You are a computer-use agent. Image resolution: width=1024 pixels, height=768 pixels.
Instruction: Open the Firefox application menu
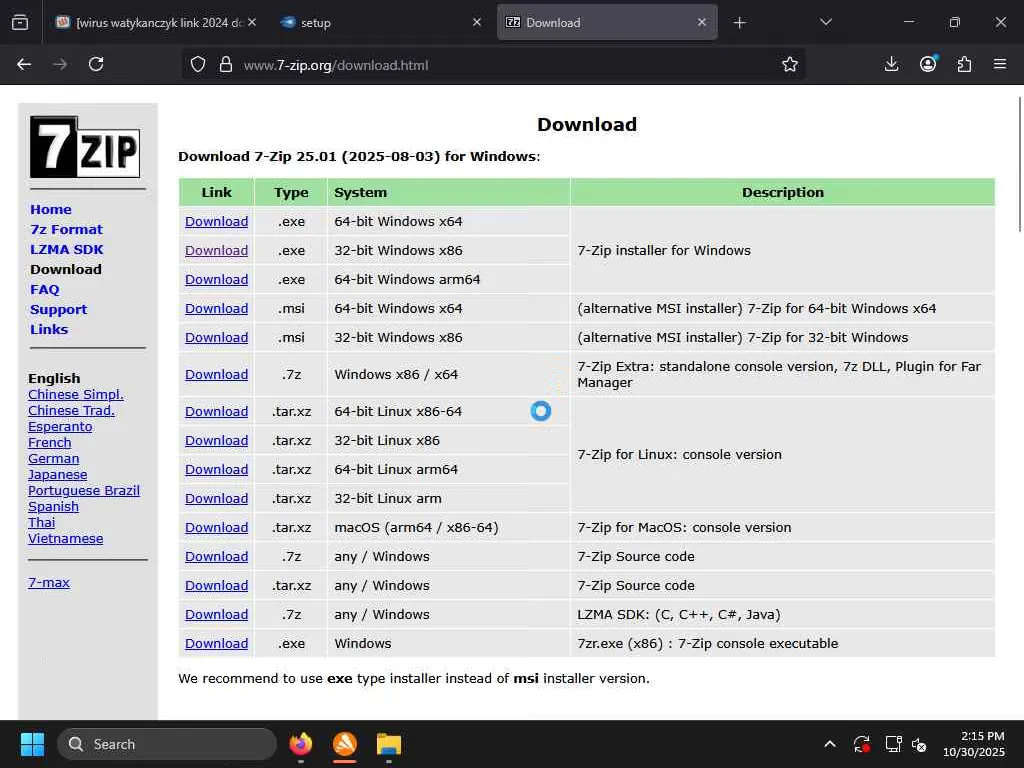click(x=1000, y=64)
